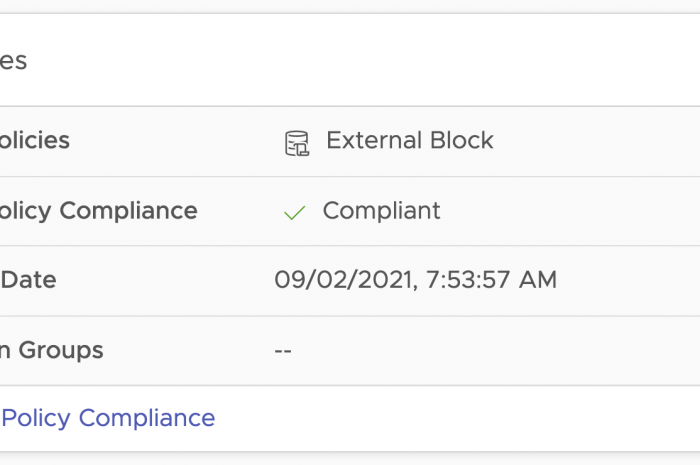The width and height of the screenshot is (700, 465).
Task: Click the Compliant status text
Action: (x=381, y=211)
